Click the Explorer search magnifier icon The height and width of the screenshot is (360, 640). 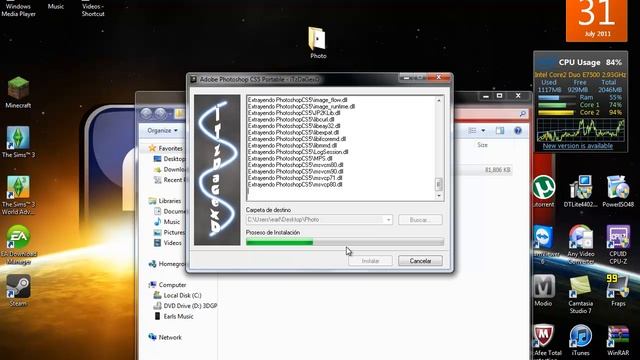pos(522,114)
